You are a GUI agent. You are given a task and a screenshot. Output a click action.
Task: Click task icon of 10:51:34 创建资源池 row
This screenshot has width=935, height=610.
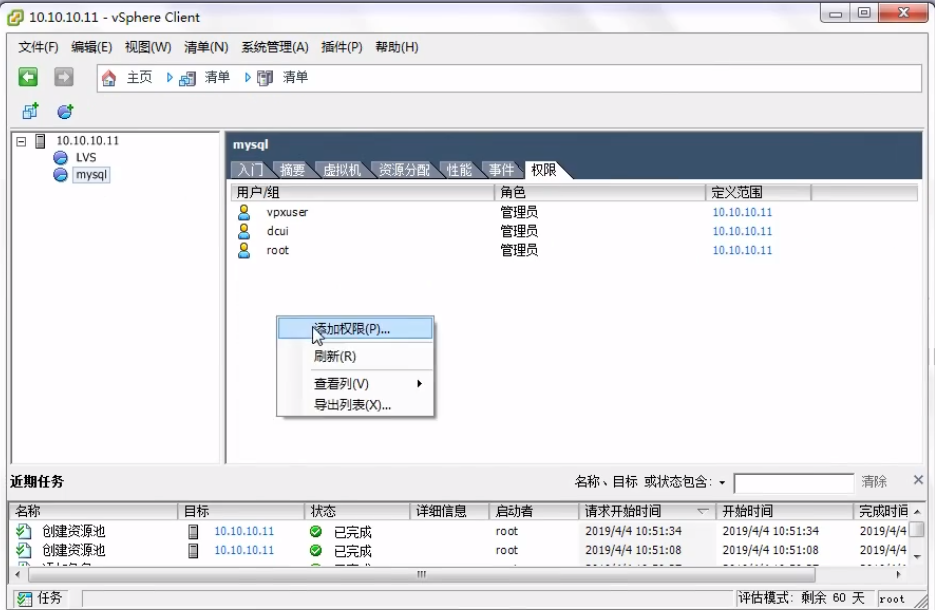point(23,531)
